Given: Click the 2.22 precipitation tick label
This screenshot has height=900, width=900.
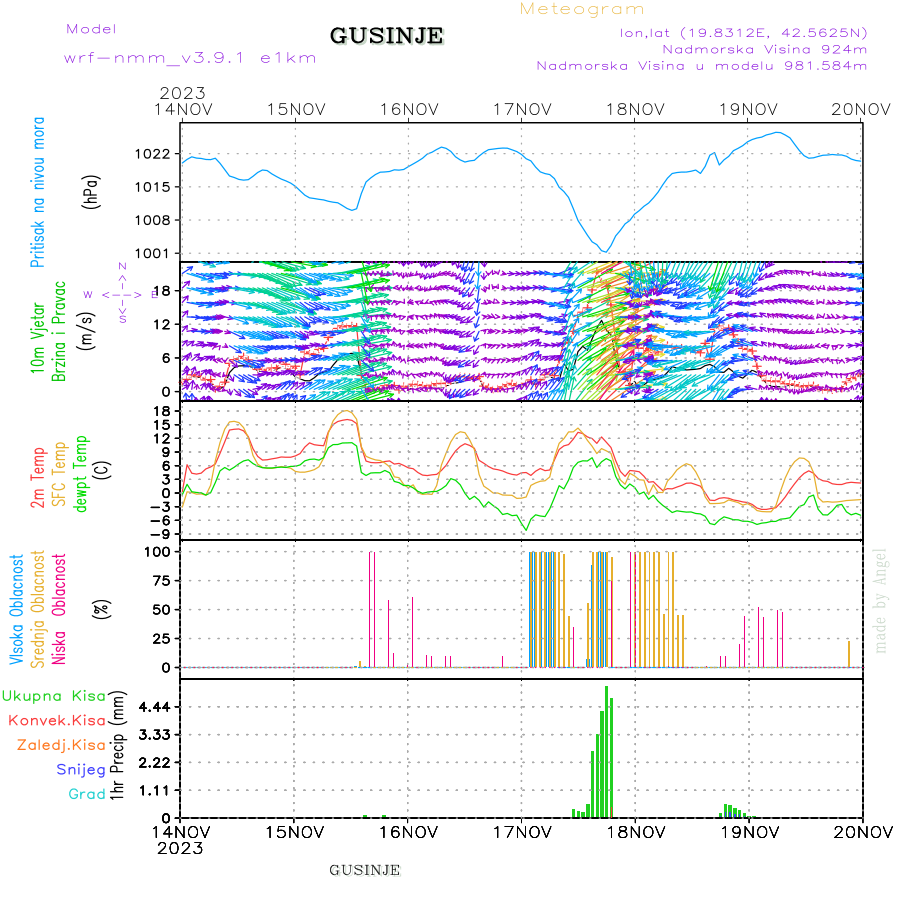Looking at the screenshot, I should 154,763.
